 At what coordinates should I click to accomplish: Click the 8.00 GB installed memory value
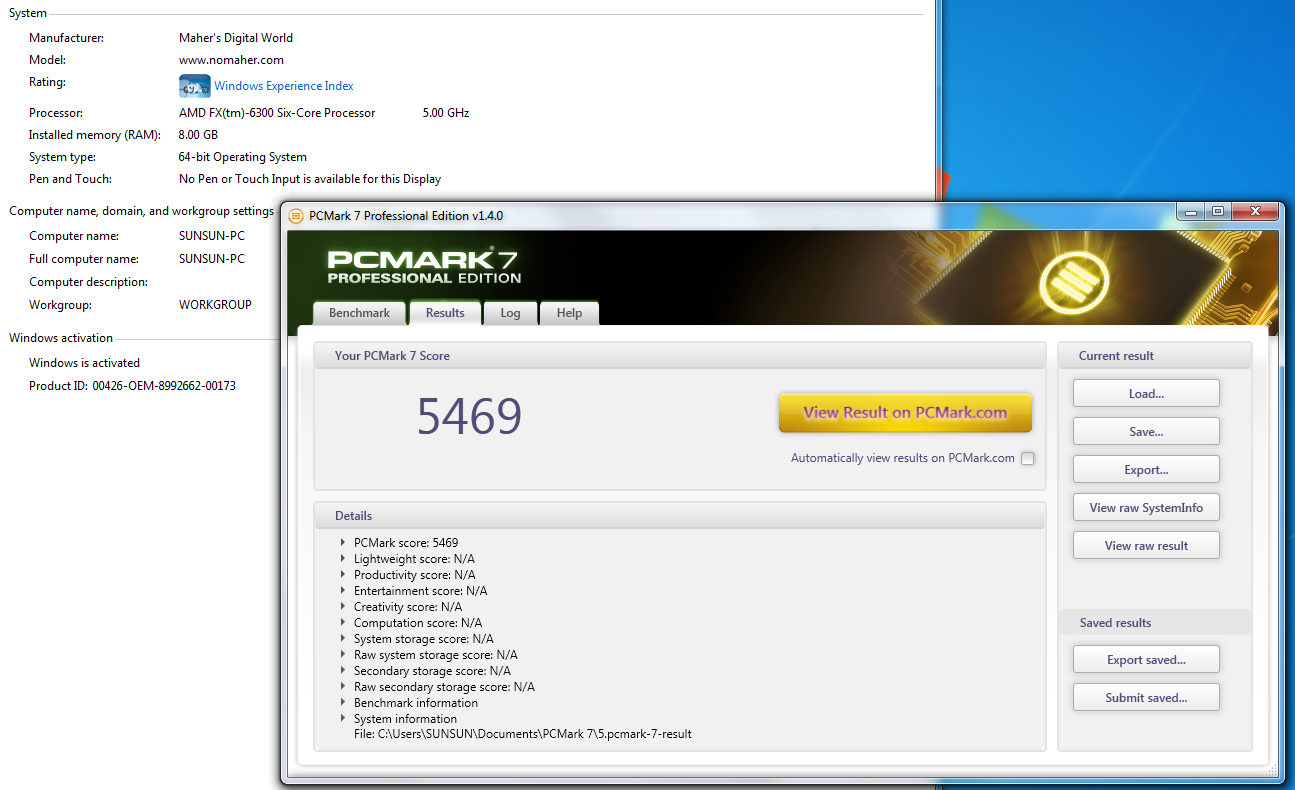pyautogui.click(x=198, y=135)
